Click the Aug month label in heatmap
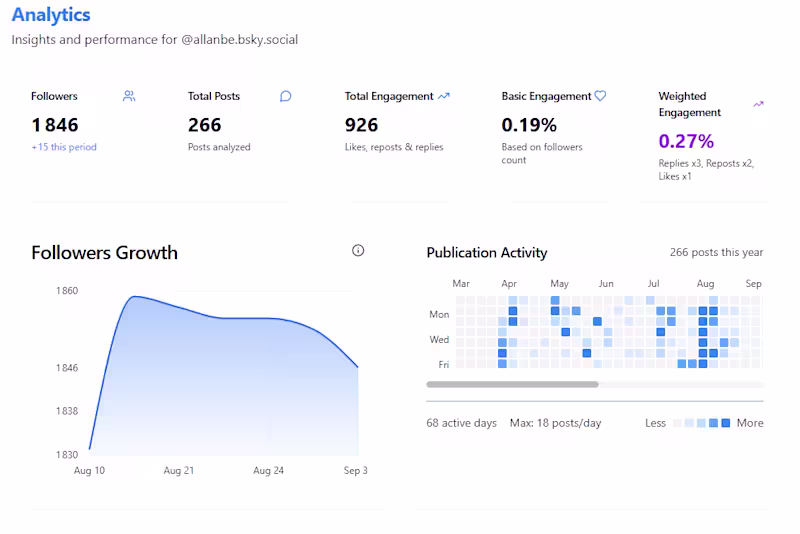Screen dimensions: 800x534 (705, 284)
